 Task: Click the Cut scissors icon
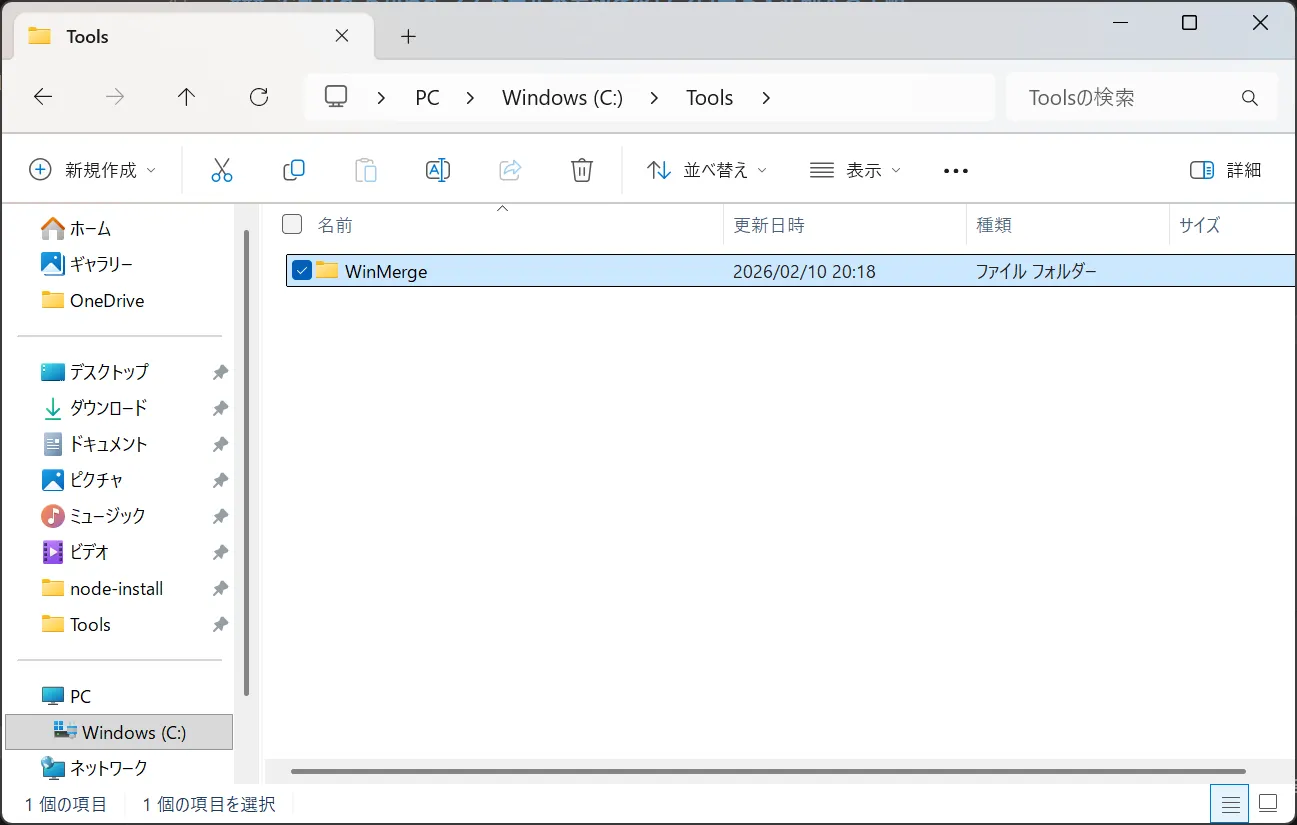coord(221,170)
